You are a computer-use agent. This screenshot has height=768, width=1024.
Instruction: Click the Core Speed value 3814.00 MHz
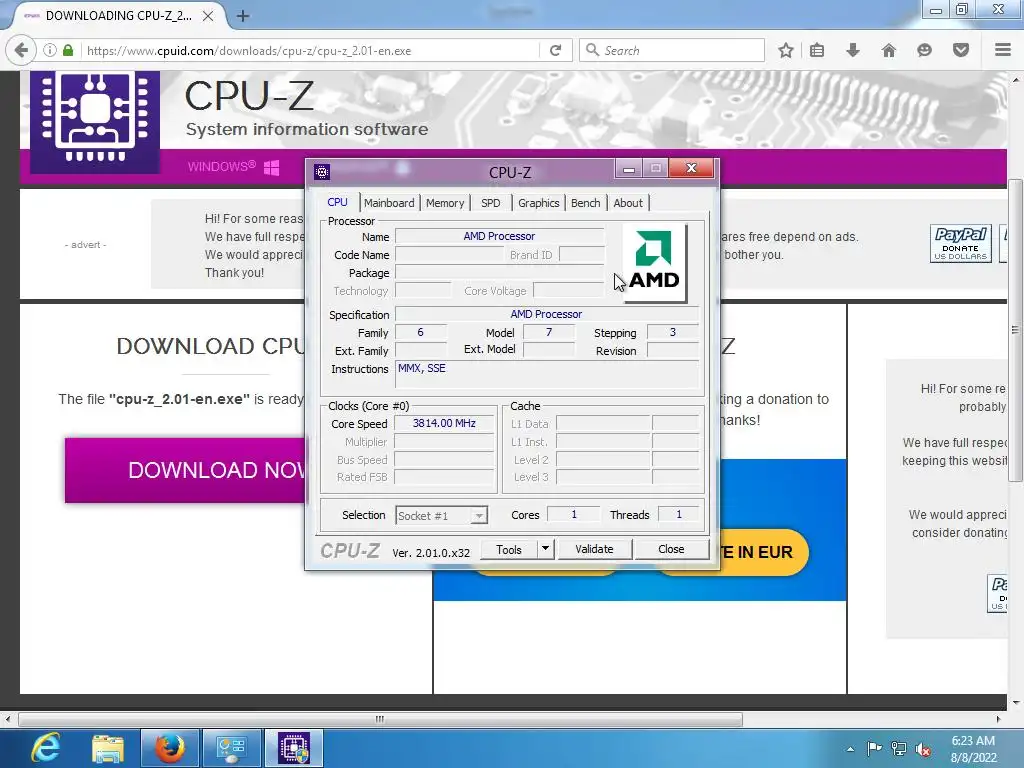(444, 423)
